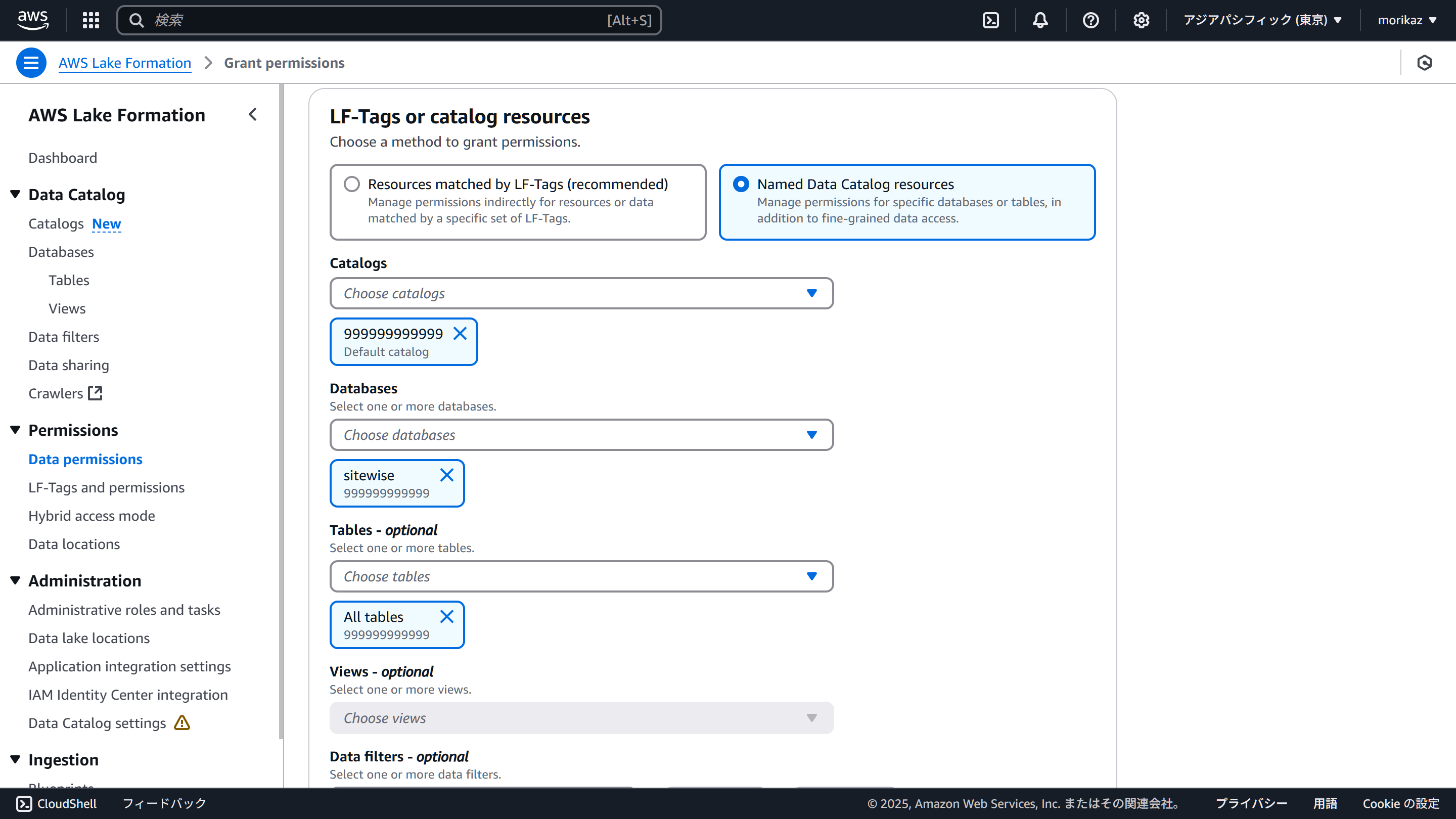Screen dimensions: 1456x819
Task: Launch CloudShell from top bar icon
Action: coord(991,20)
